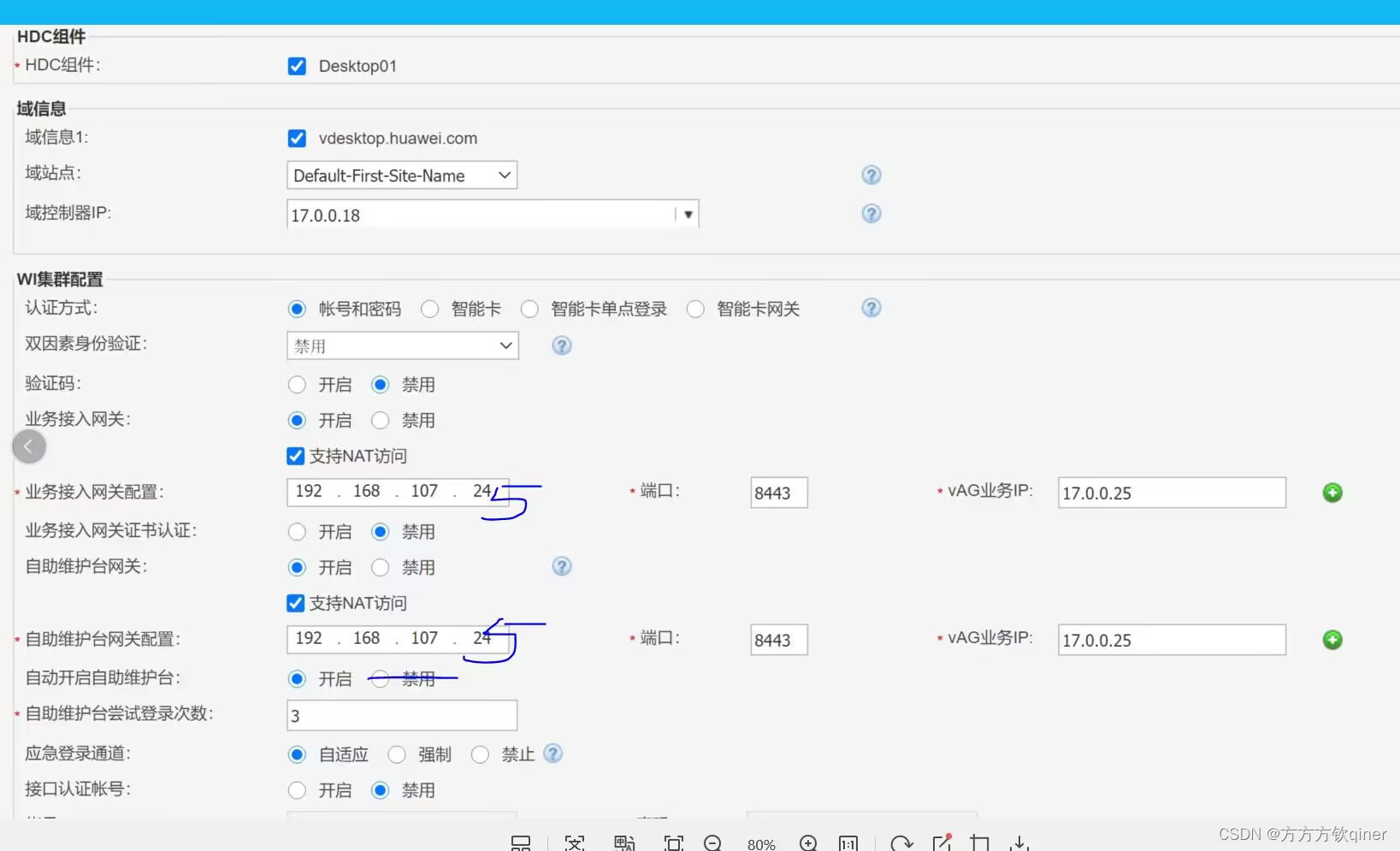1400x851 pixels.
Task: Select 禁用 for 验证码
Action: 380,385
